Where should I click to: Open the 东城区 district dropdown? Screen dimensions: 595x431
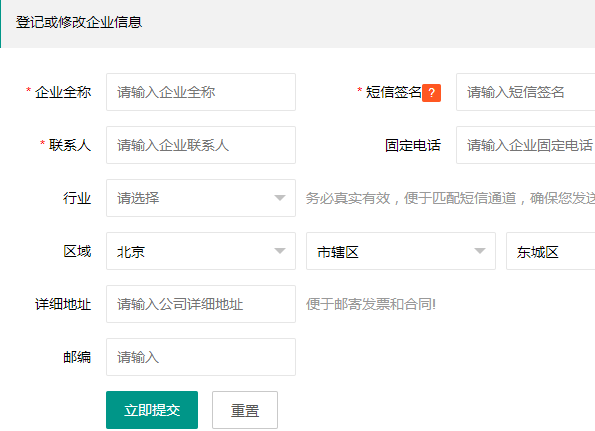tap(551, 251)
